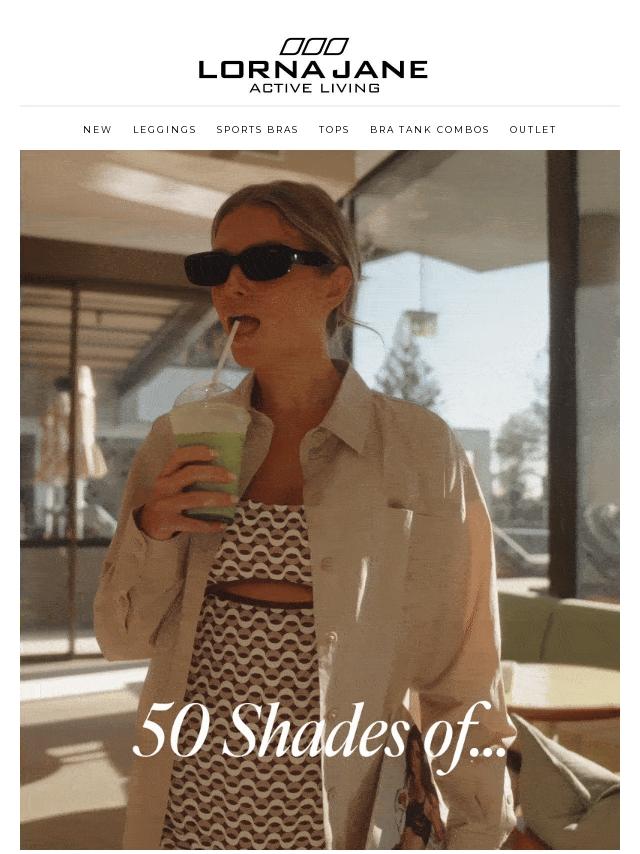
Task: Visit the BRA TANK COMBOS section
Action: pyautogui.click(x=430, y=130)
